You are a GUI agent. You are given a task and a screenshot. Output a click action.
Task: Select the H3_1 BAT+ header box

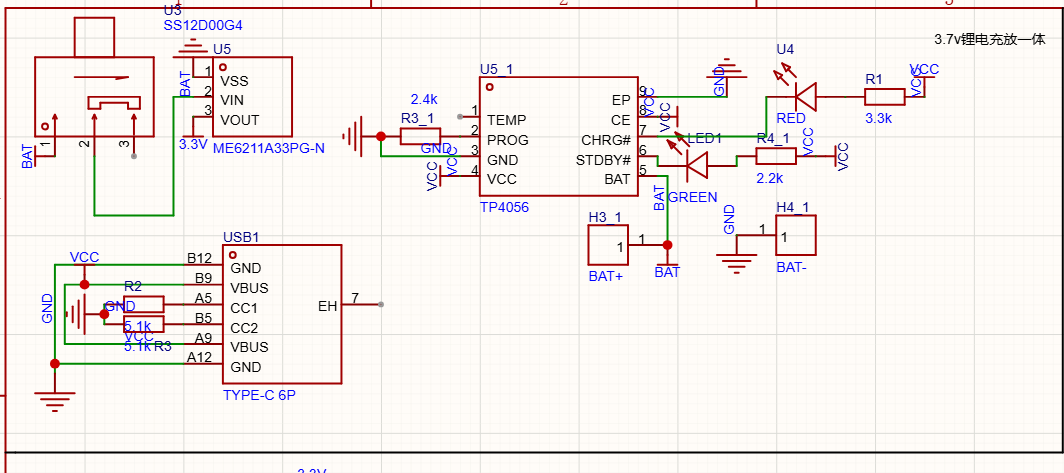point(607,245)
